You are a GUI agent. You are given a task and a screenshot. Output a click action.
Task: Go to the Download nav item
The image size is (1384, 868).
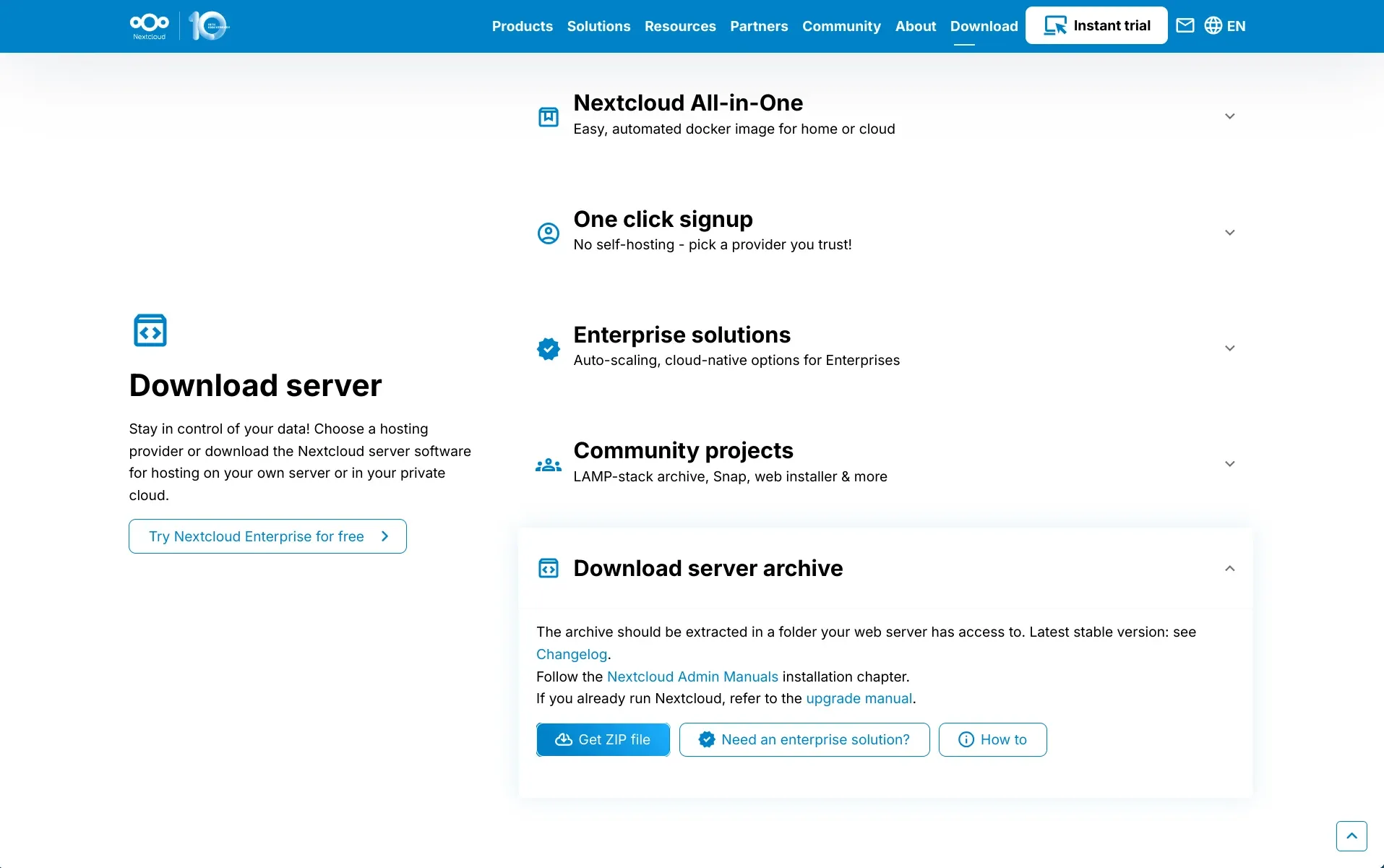[984, 26]
